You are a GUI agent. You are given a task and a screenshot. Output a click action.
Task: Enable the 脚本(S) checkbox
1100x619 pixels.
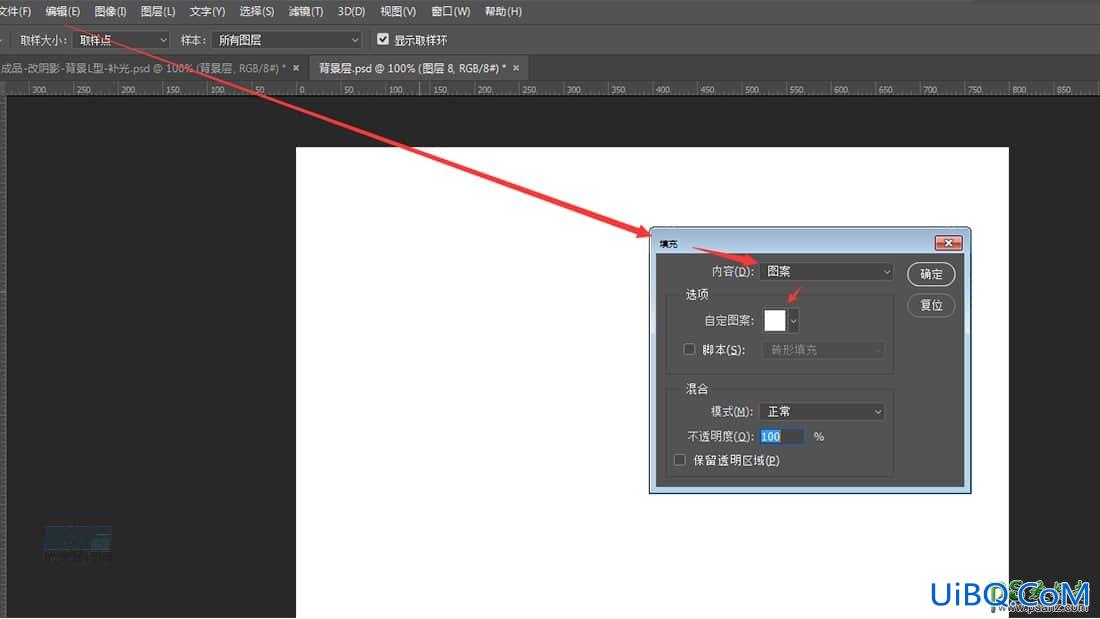point(689,349)
